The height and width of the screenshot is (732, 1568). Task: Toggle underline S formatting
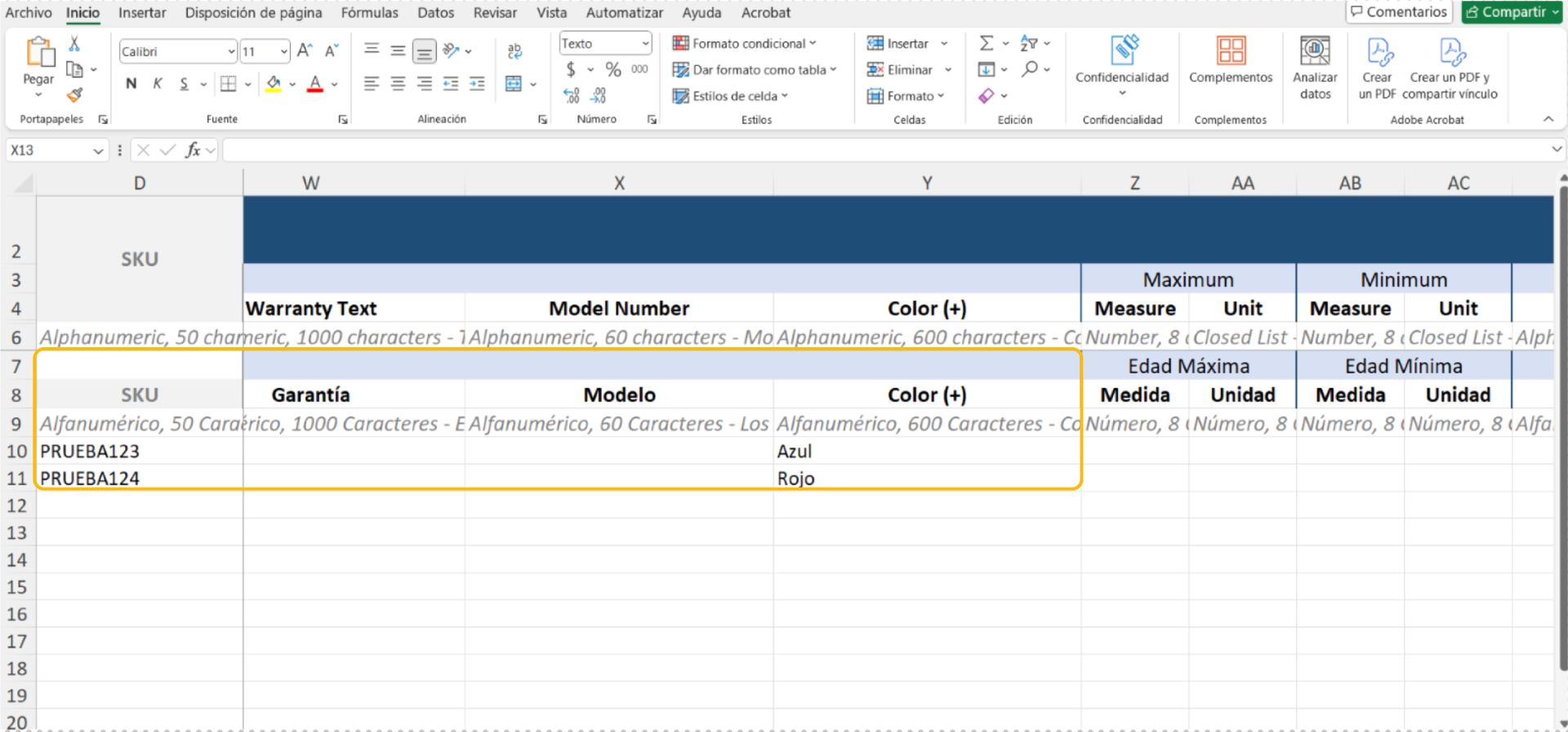click(x=184, y=83)
